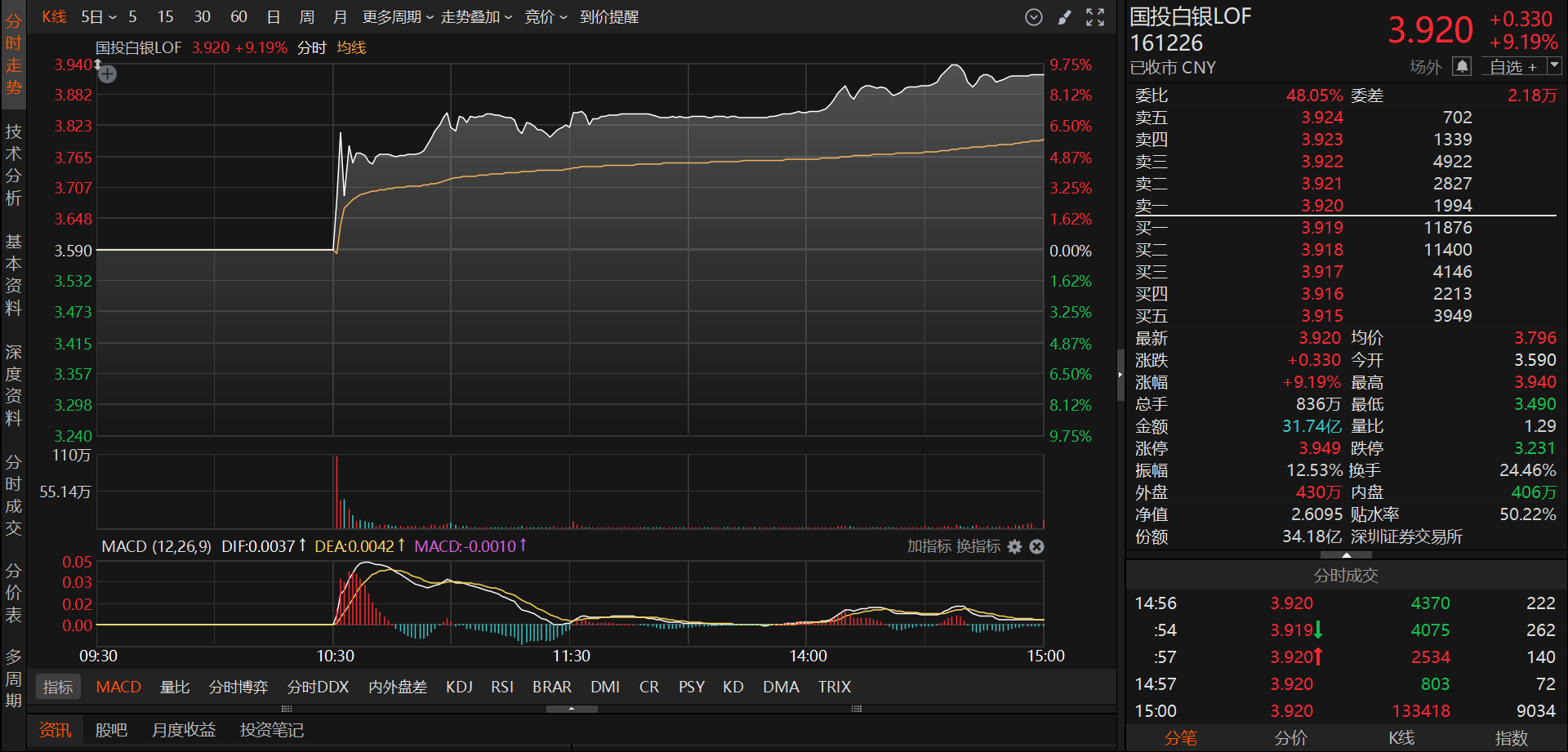The width and height of the screenshot is (1568, 752).
Task: Click 加指标 to add indicator
Action: pos(929,546)
